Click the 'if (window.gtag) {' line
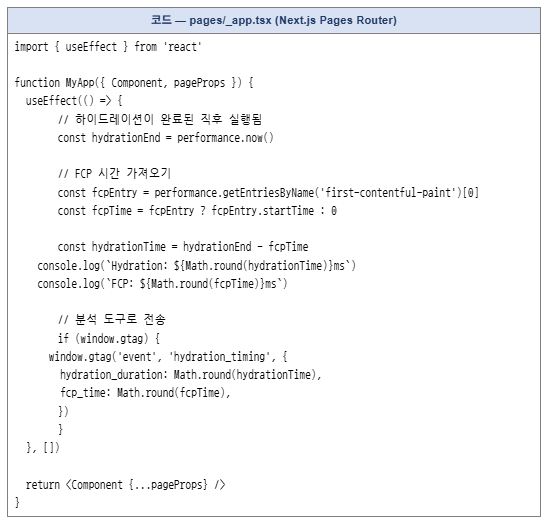Viewport: 548px width, 524px height. click(109, 338)
